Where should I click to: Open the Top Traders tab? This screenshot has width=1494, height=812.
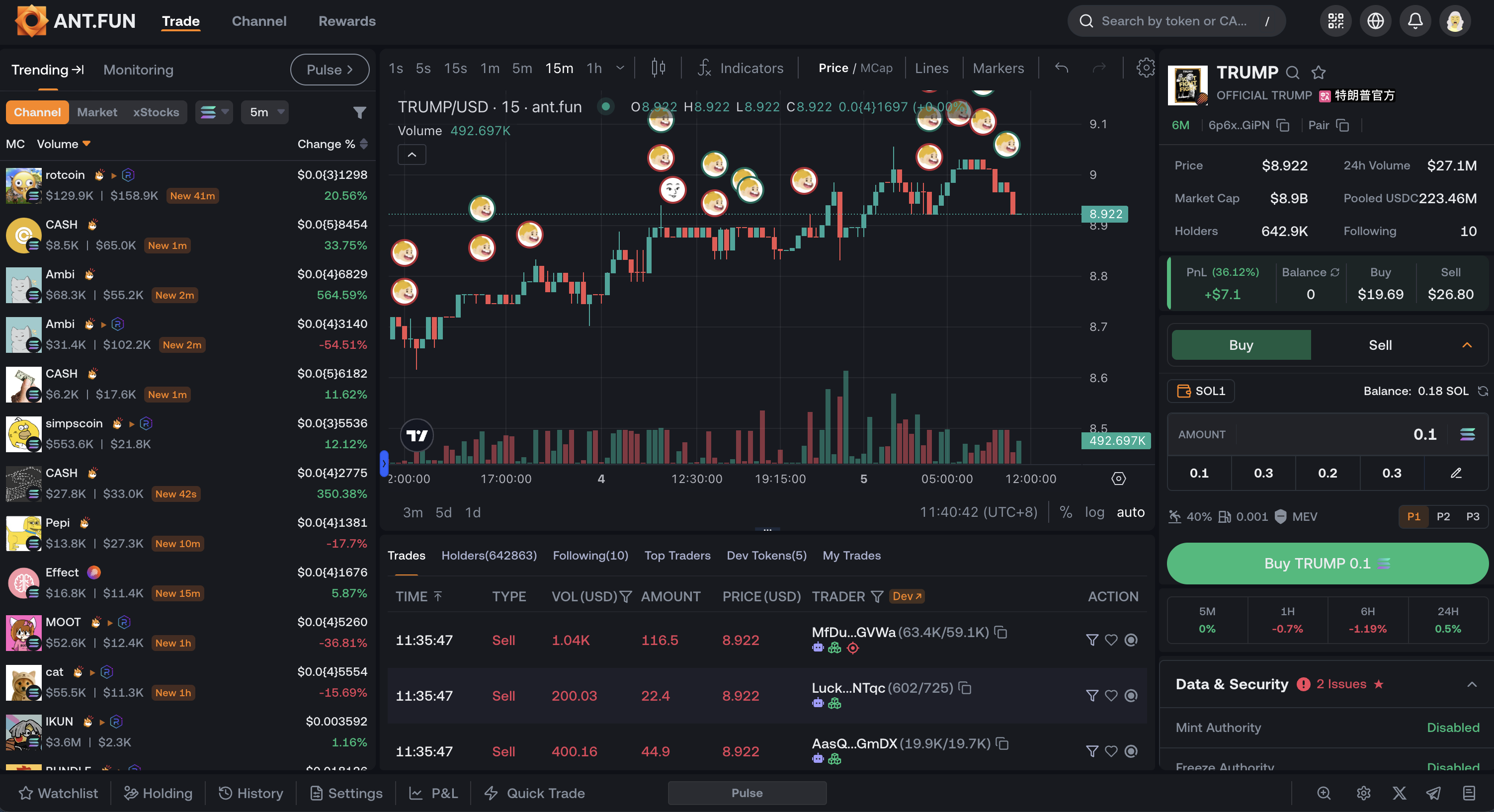point(677,555)
